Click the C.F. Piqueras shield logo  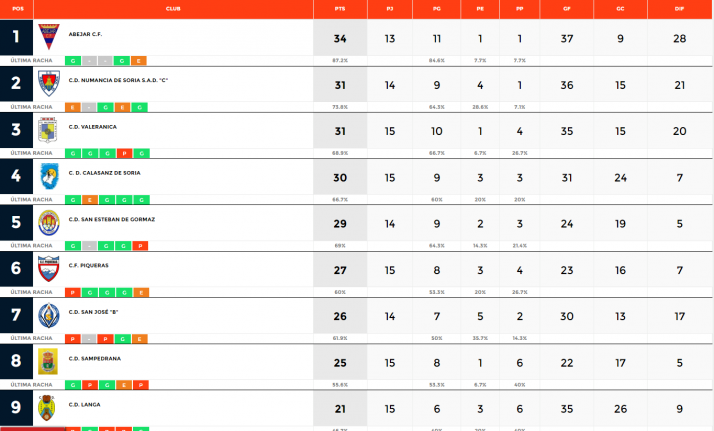[x=47, y=268]
